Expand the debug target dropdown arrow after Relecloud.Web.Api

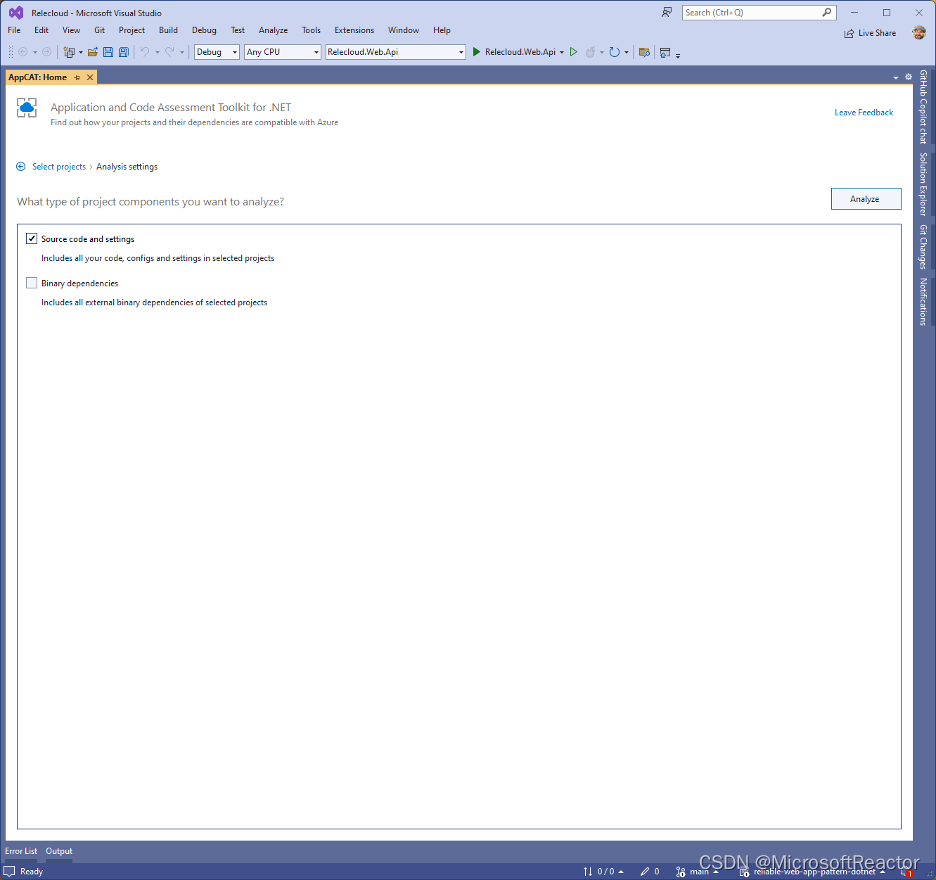[562, 52]
